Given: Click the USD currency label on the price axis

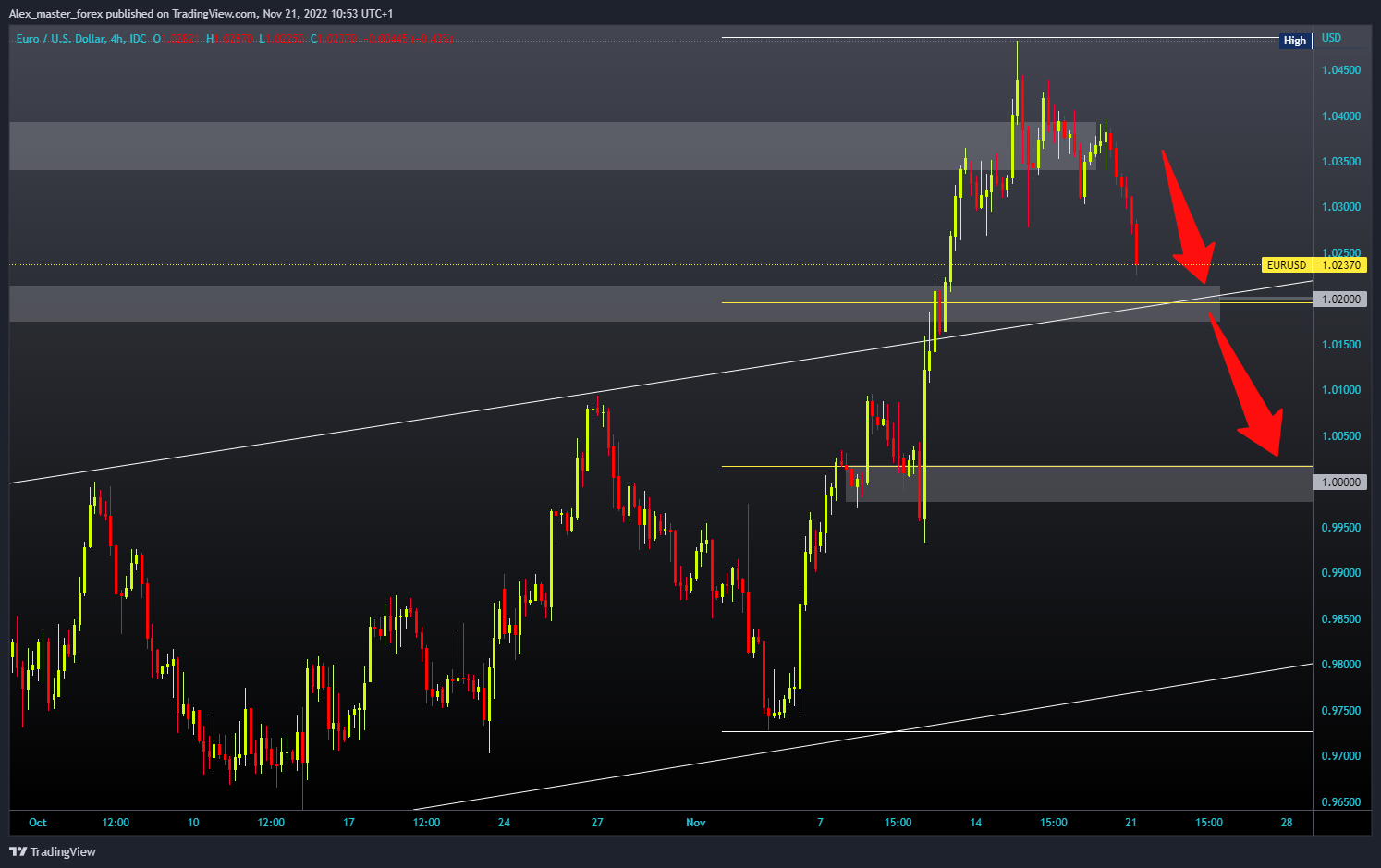Looking at the screenshot, I should pos(1331,38).
